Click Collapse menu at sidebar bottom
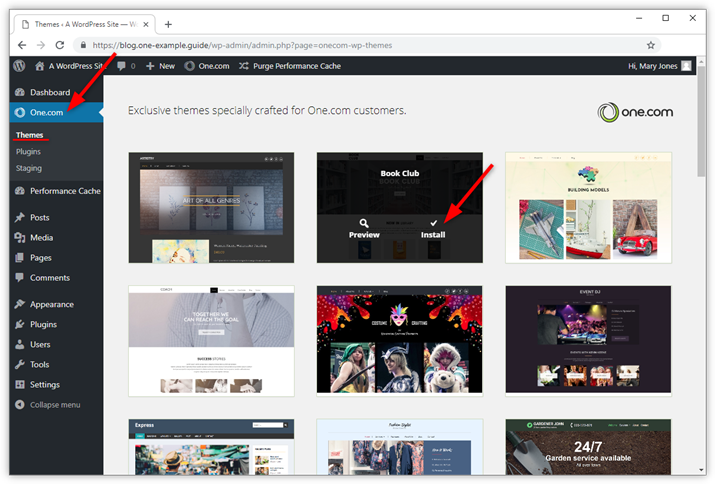The image size is (715, 484). (55, 405)
